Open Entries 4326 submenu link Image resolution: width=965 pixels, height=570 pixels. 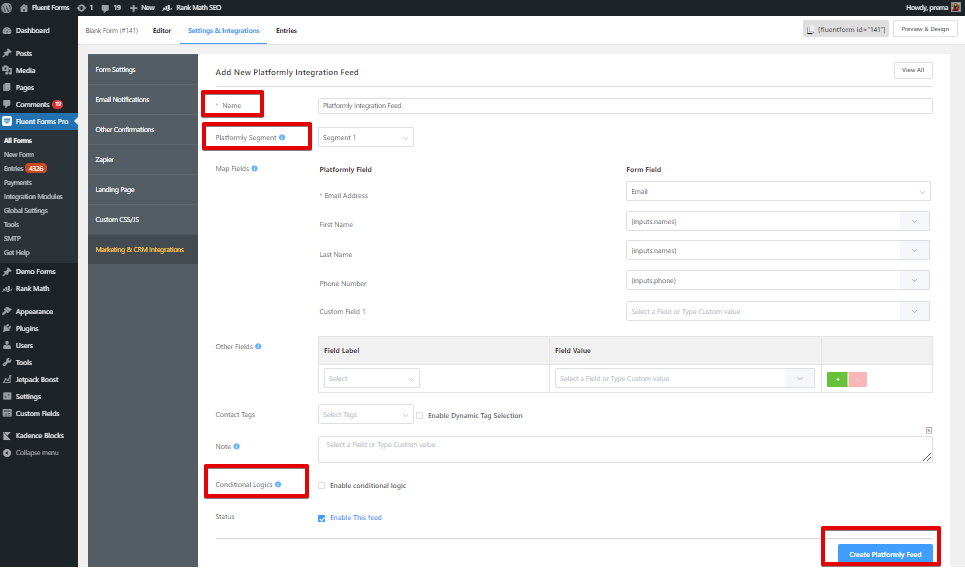click(25, 169)
